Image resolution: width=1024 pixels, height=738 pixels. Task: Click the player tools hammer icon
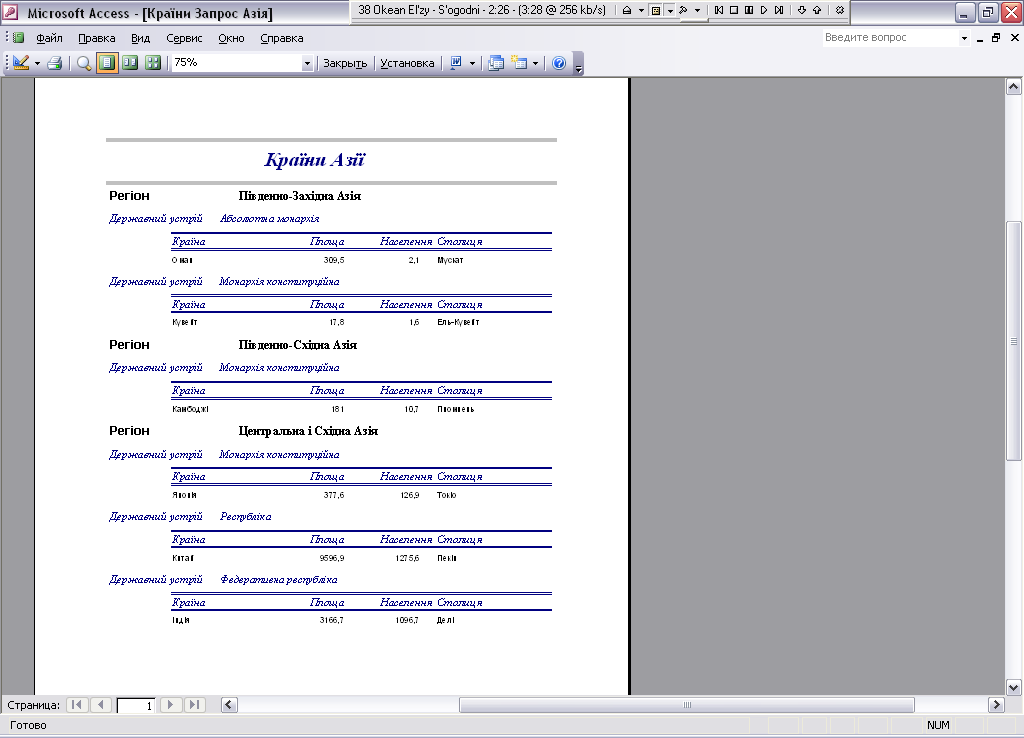tap(684, 10)
